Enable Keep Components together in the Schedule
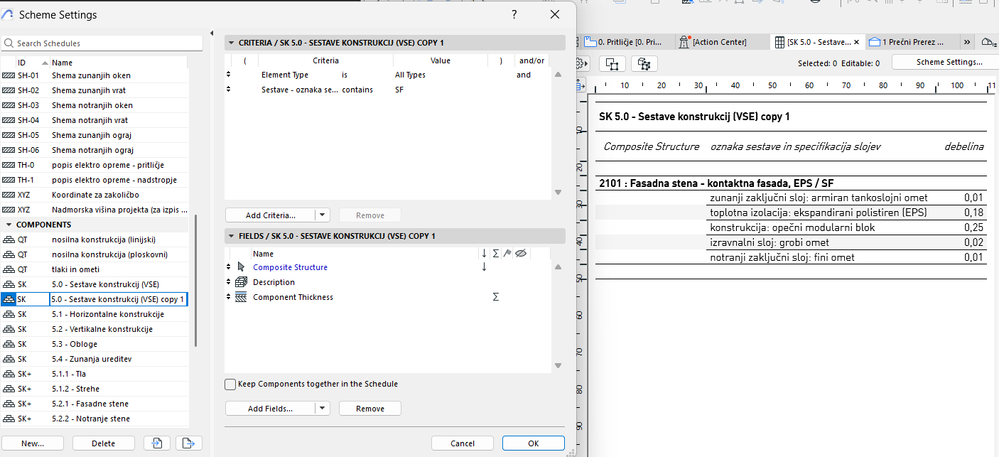The image size is (999, 457). 230,384
